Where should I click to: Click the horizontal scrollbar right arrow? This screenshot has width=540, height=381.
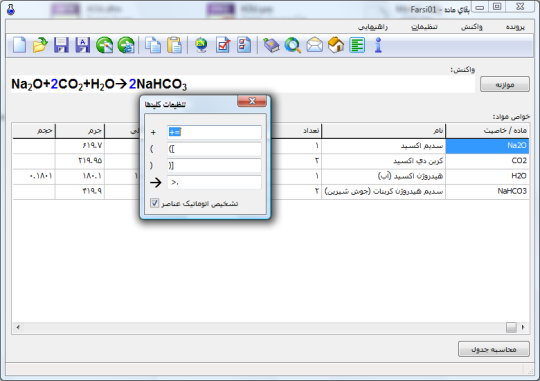523,327
